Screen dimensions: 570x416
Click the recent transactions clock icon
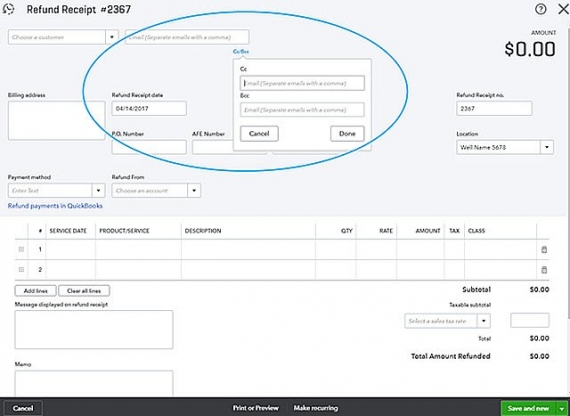click(x=8, y=9)
